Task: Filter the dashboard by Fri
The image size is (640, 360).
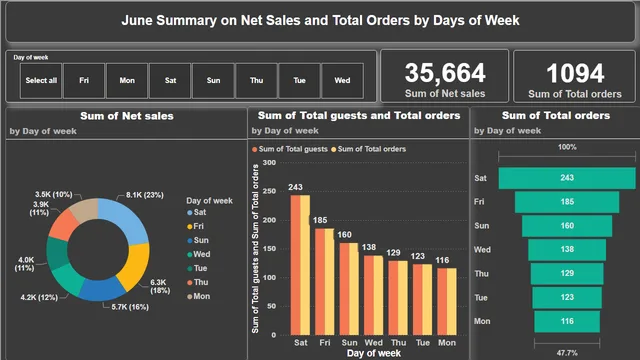Action: click(x=84, y=81)
